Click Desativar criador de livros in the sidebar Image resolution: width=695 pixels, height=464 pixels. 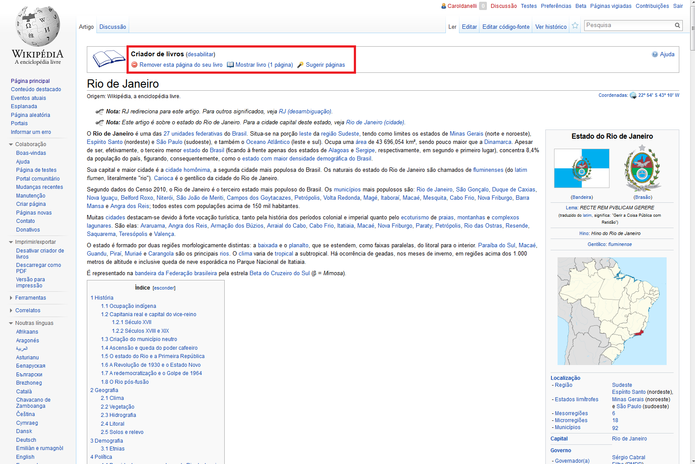tap(40, 253)
